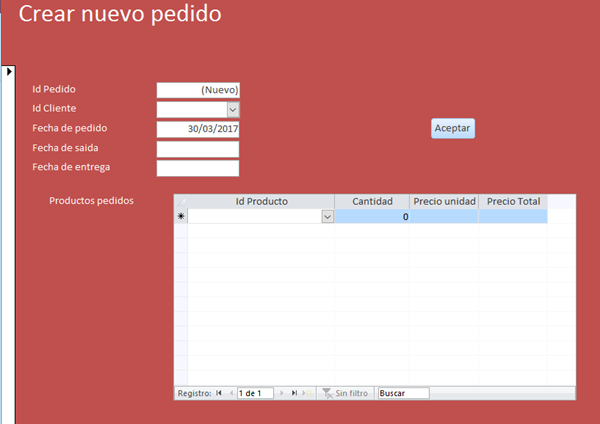The image size is (600, 424).
Task: Click the Productos pedidos label
Action: [91, 201]
